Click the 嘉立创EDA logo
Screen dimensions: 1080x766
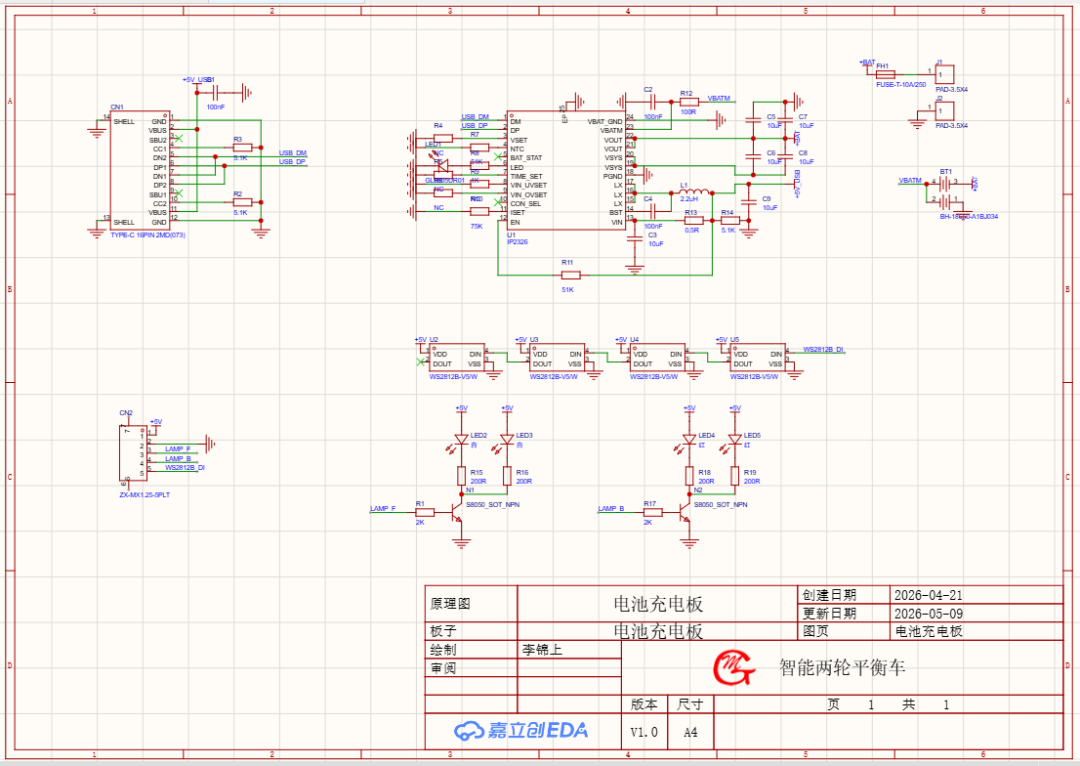pyautogui.click(x=521, y=730)
